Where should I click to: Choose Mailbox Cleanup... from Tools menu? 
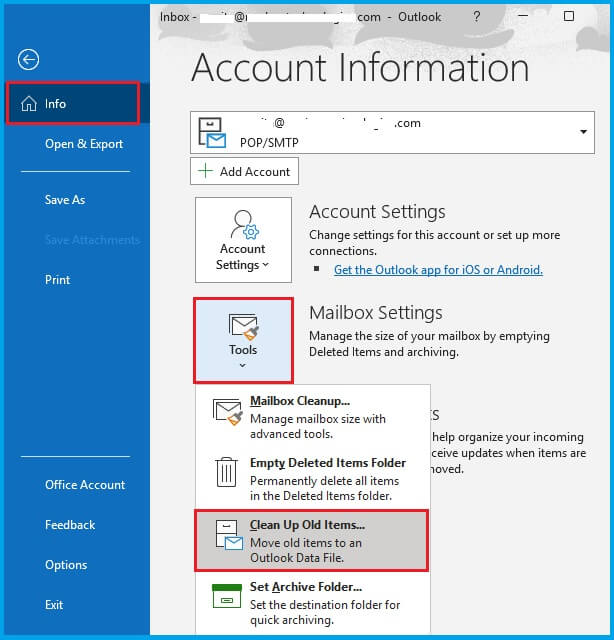(x=313, y=416)
